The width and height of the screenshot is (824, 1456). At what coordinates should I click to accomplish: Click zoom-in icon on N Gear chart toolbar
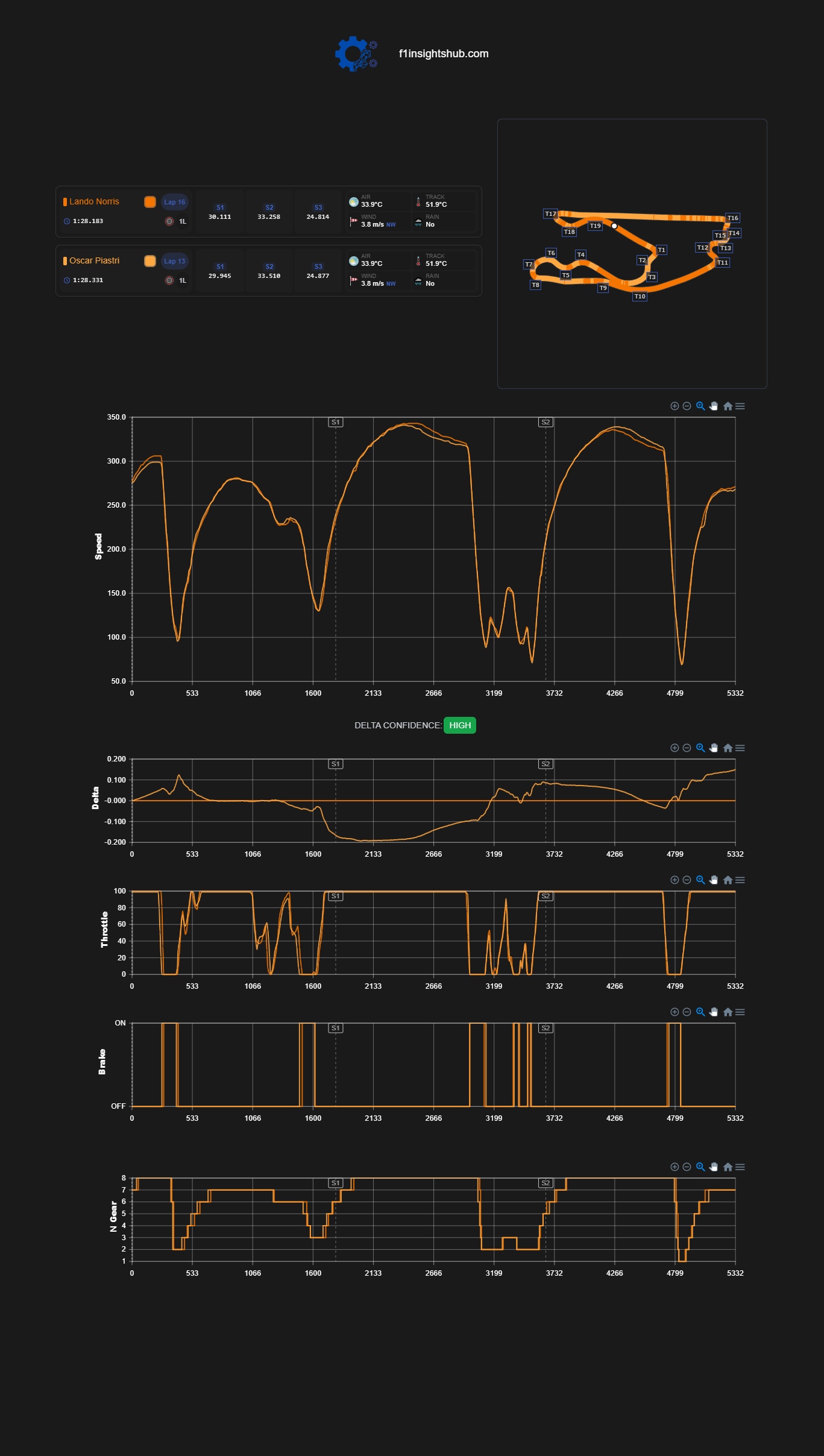[x=675, y=1167]
